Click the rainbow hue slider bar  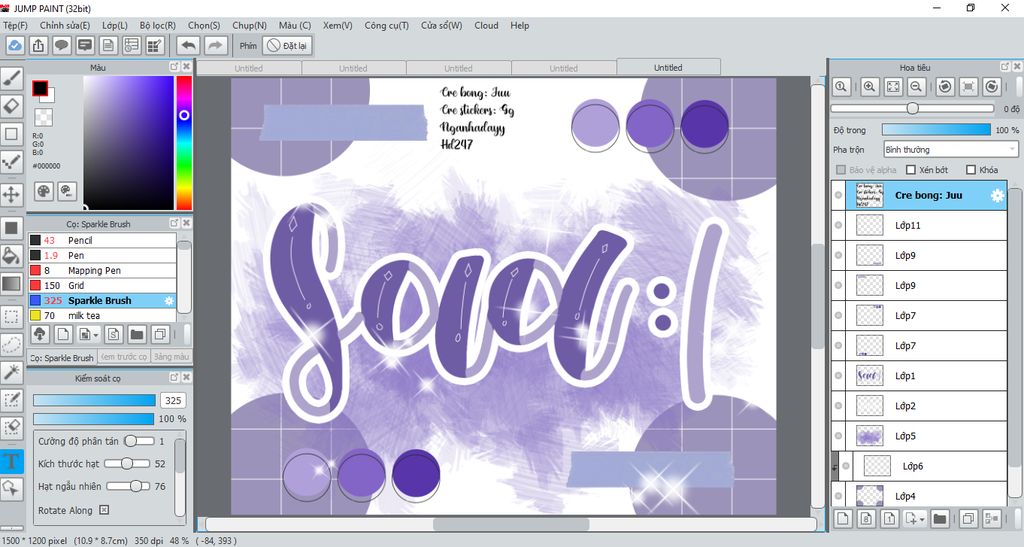pyautogui.click(x=184, y=142)
